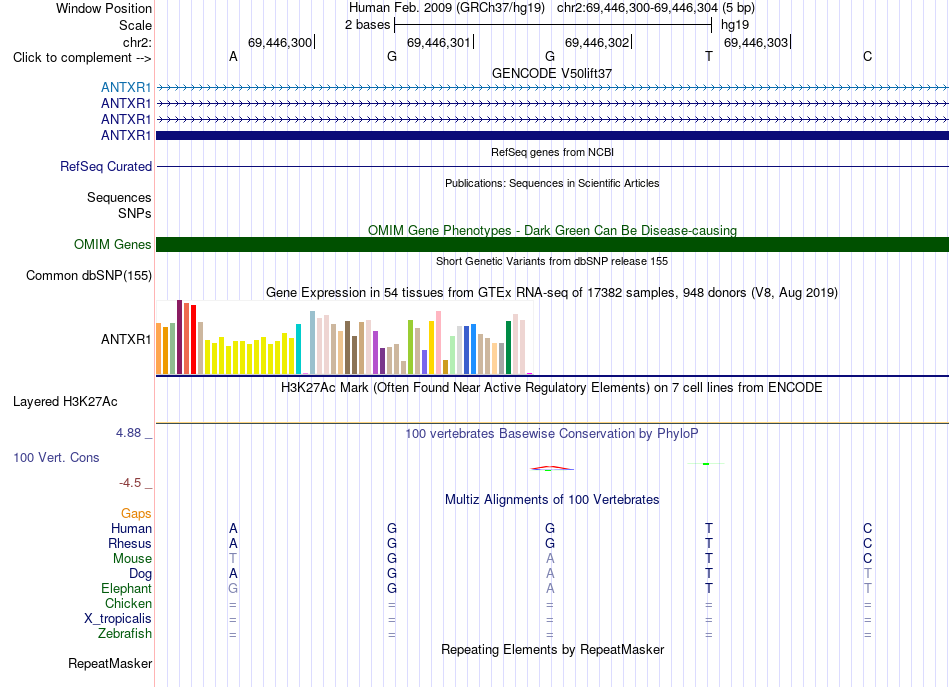Screen dimensions: 950x687
Task: Click position label 69,446,302 on ruler
Action: [597, 42]
